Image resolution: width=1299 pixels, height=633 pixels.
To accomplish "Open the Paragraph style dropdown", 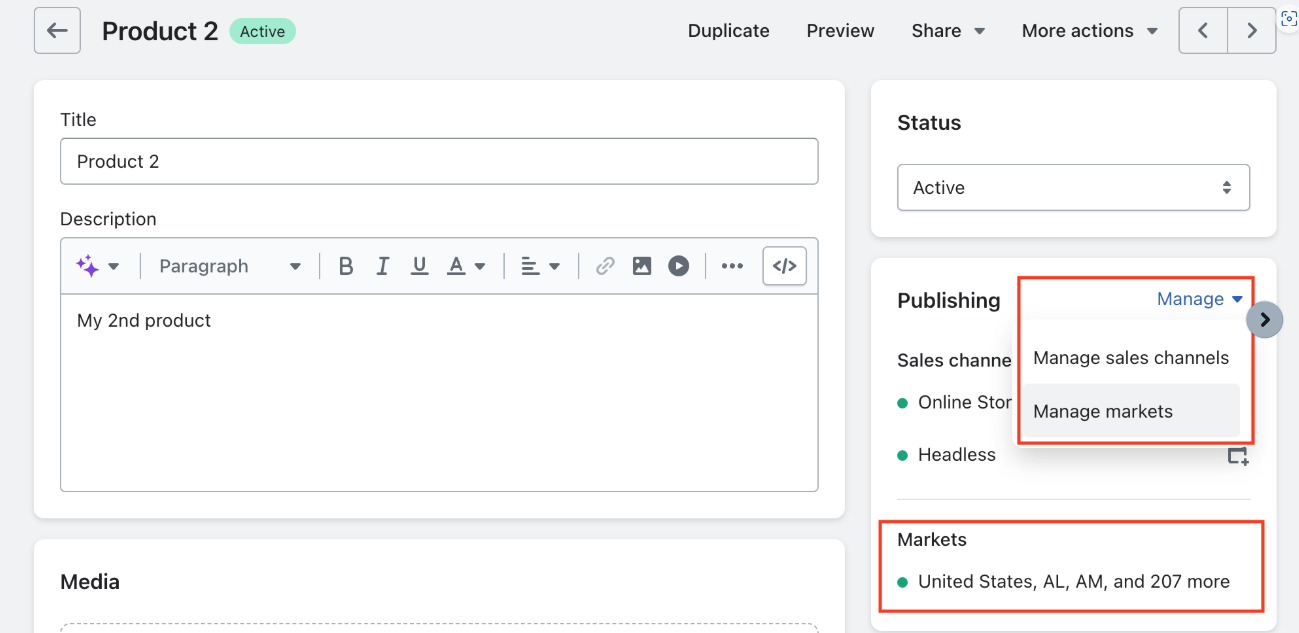I will tap(230, 266).
